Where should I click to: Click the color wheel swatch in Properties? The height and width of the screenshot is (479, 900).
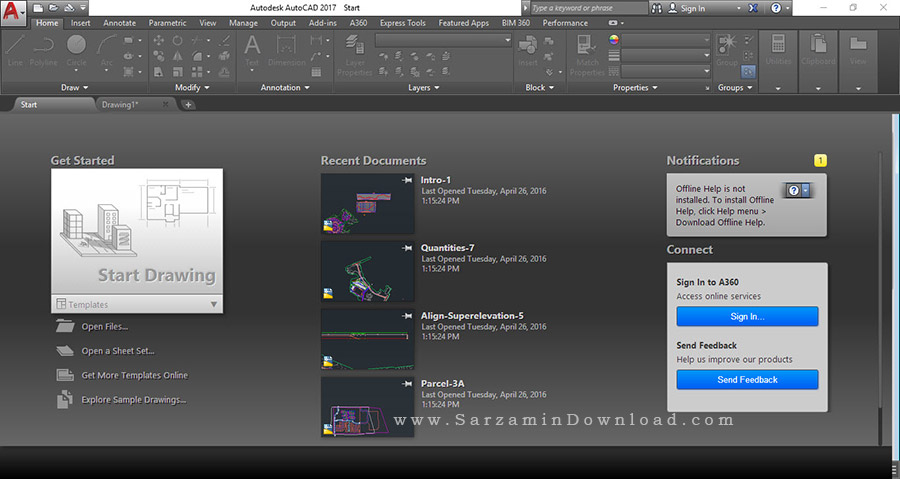coord(614,40)
